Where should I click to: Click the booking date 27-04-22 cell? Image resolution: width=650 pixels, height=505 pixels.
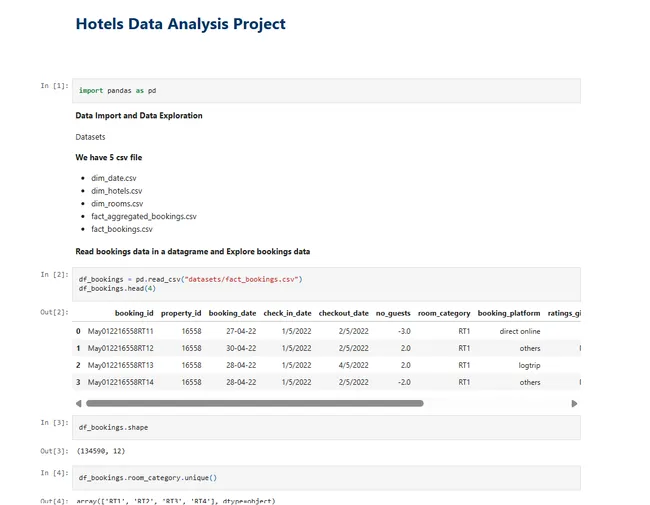coord(241,331)
